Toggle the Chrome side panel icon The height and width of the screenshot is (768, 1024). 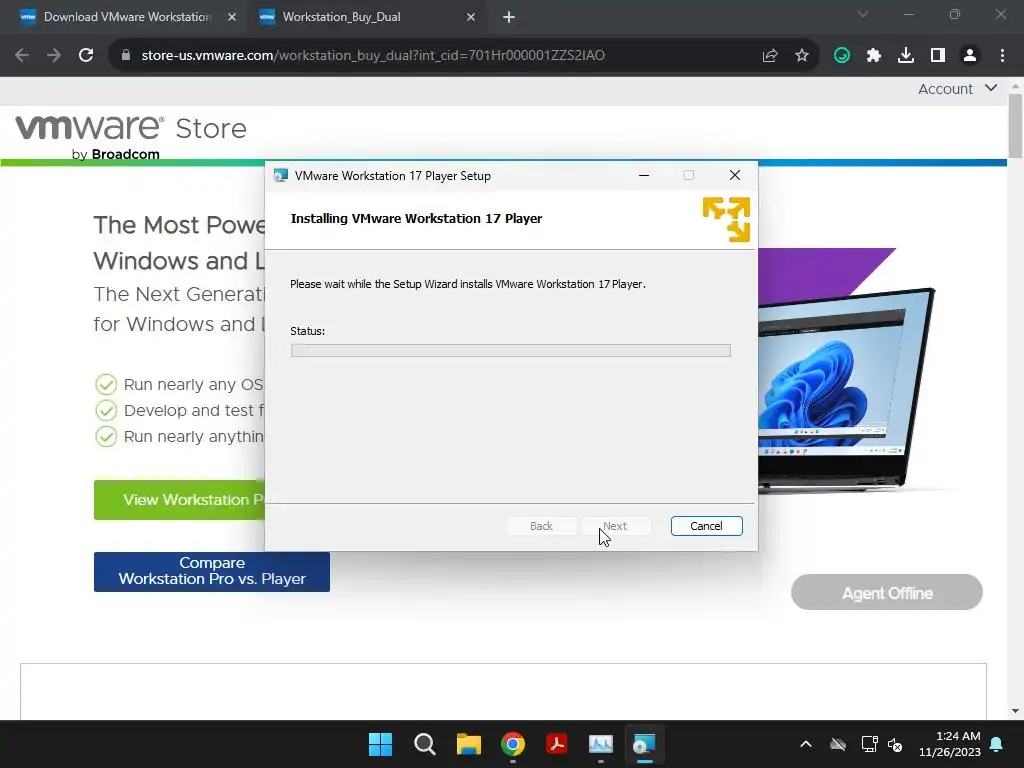tap(938, 56)
